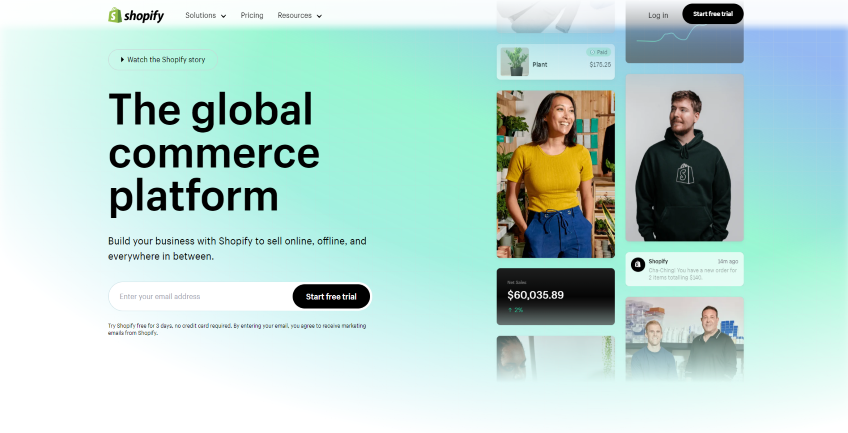Click the green up arrow under Net Sales
Image resolution: width=848 pixels, height=433 pixels.
pos(509,310)
